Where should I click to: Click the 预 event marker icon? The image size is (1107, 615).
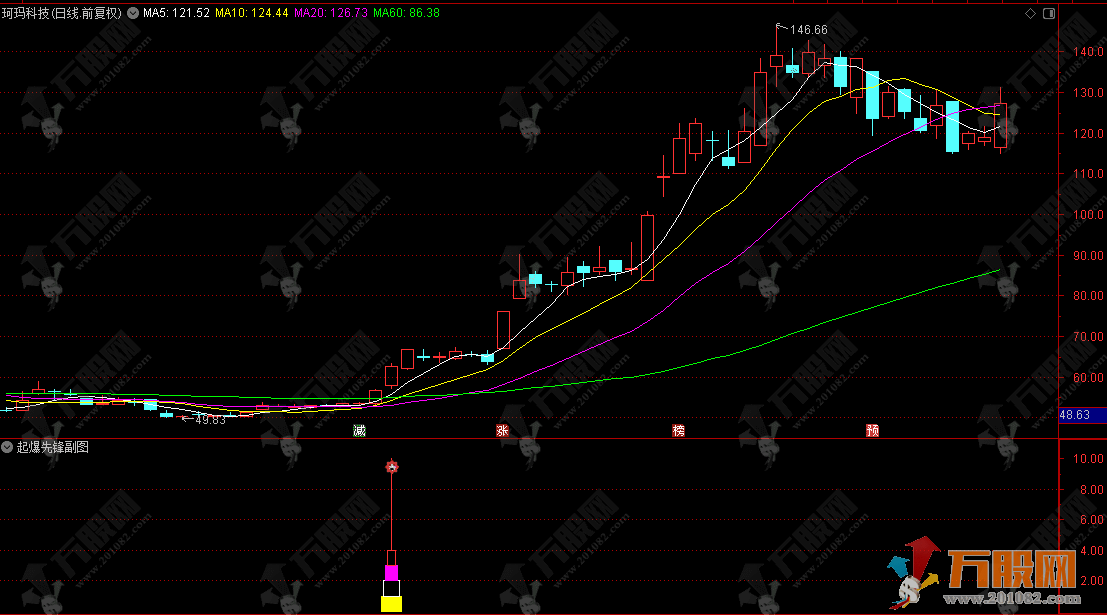[x=872, y=431]
